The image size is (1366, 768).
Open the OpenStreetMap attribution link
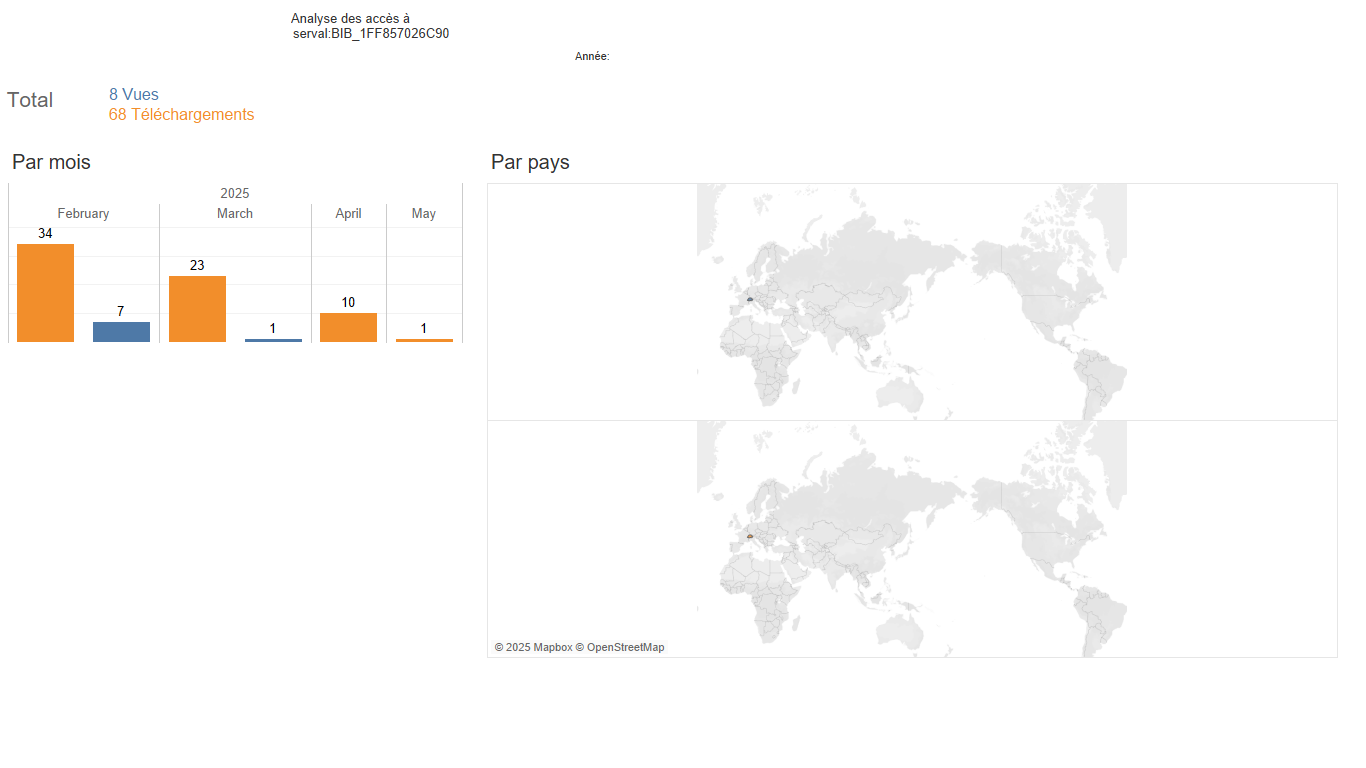[620, 648]
